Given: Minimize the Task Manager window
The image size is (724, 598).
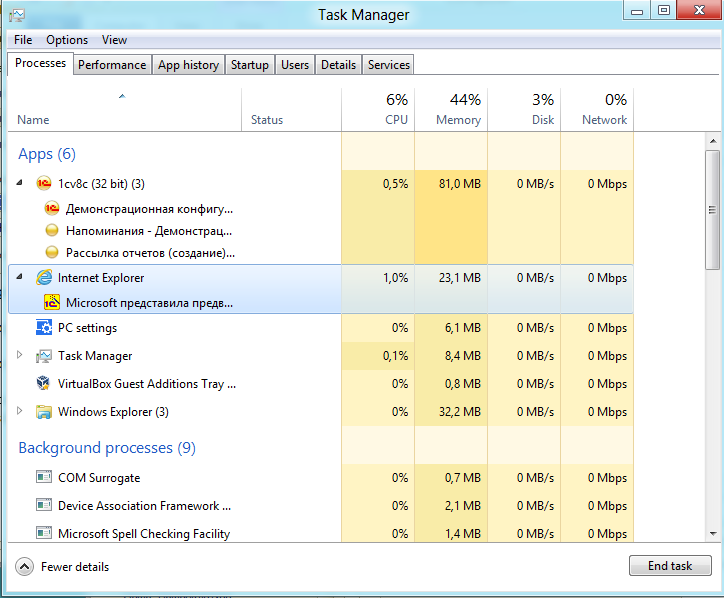Looking at the screenshot, I should click(637, 11).
